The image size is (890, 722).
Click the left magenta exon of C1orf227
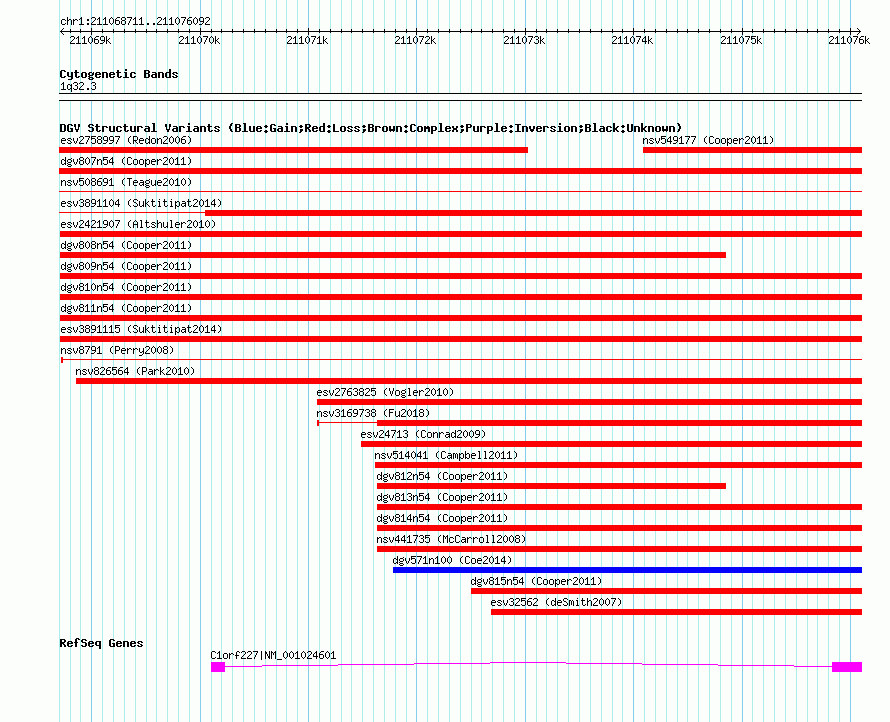pyautogui.click(x=218, y=667)
